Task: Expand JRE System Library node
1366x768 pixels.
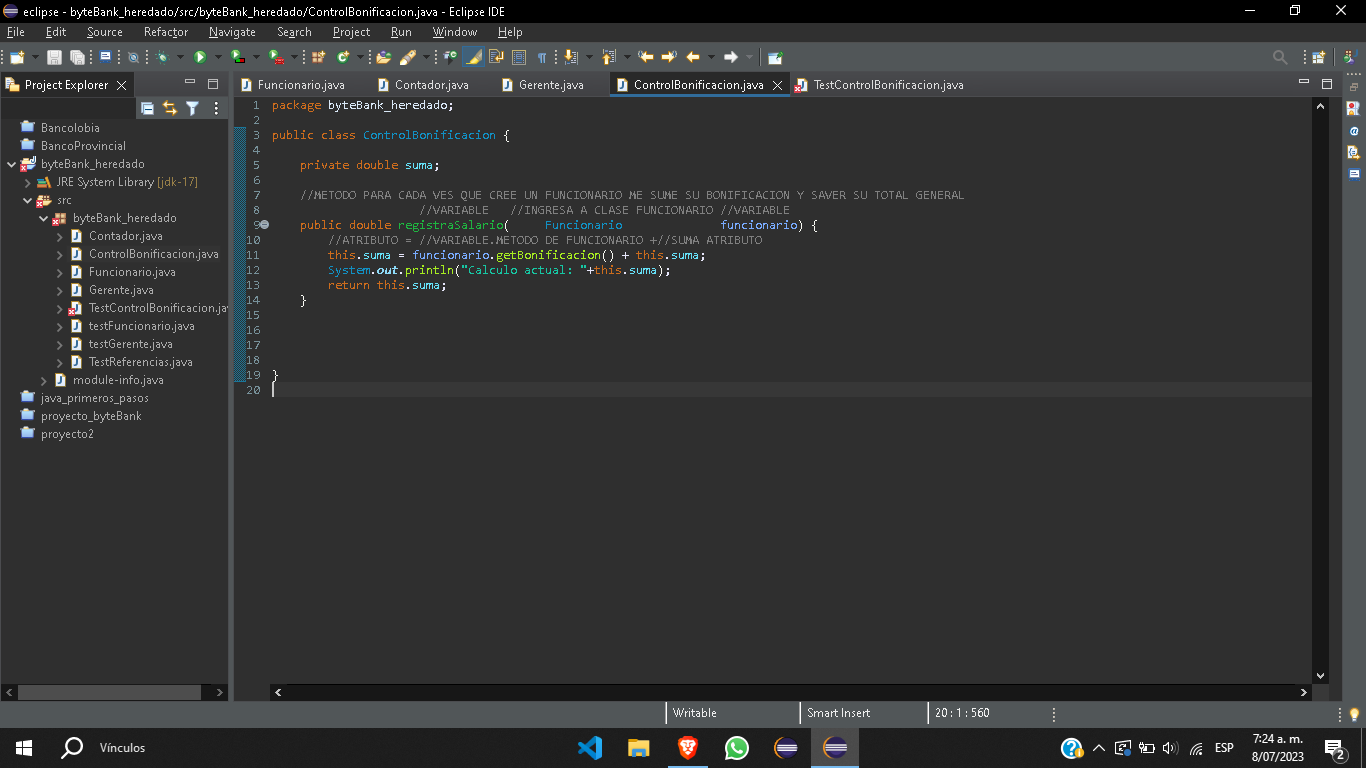Action: (28, 182)
